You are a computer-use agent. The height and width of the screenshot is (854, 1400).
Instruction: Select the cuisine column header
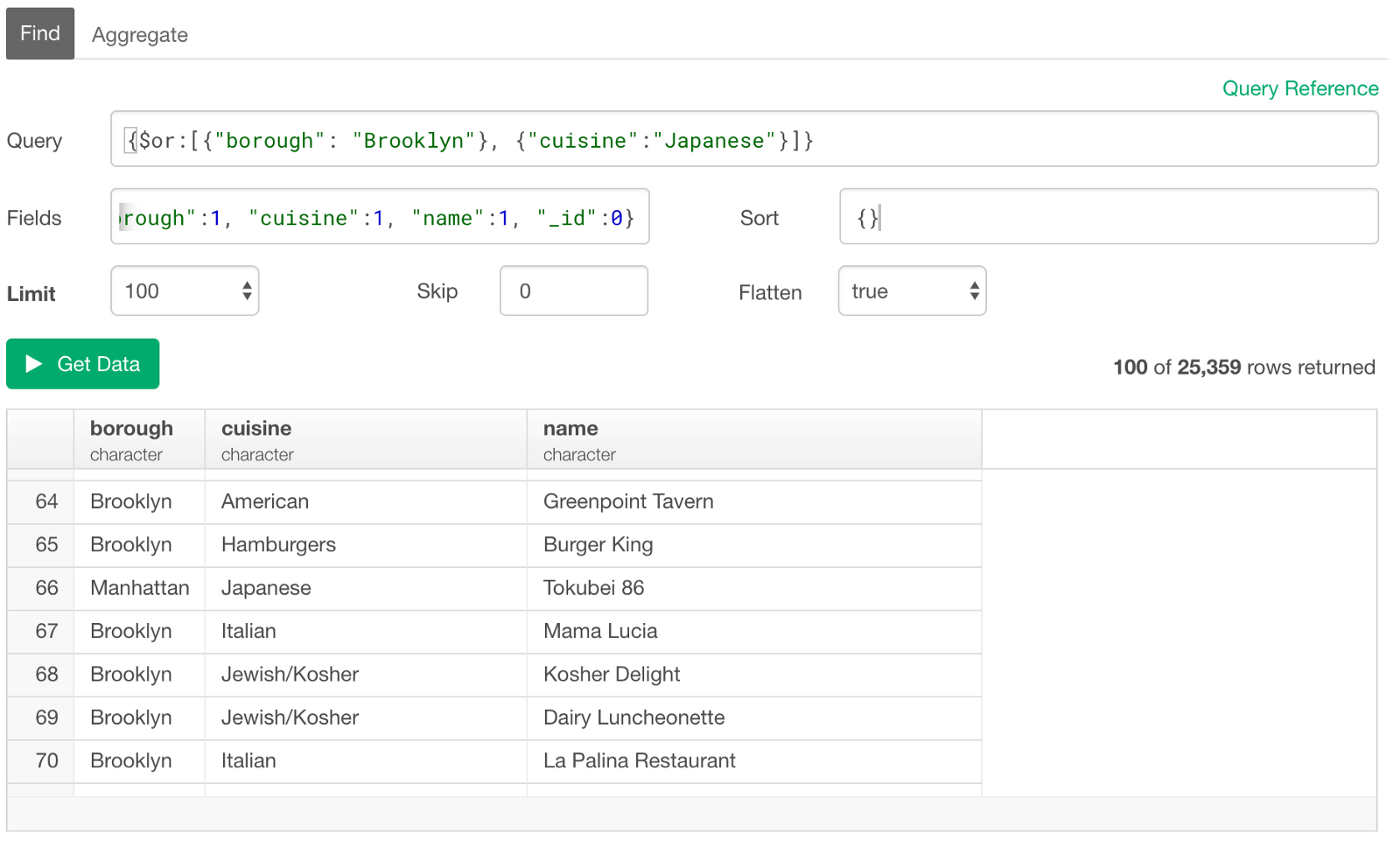(366, 439)
